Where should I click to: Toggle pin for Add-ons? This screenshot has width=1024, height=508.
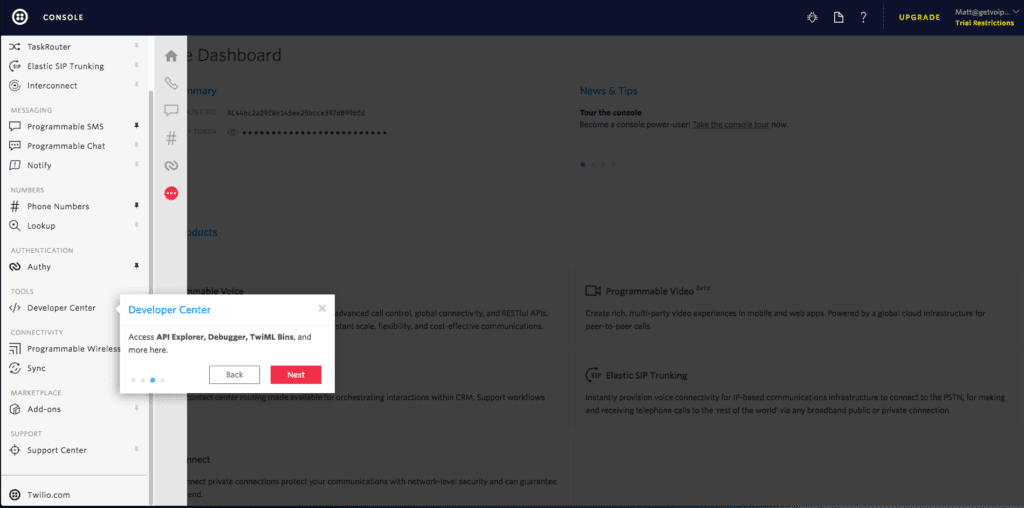click(x=136, y=409)
